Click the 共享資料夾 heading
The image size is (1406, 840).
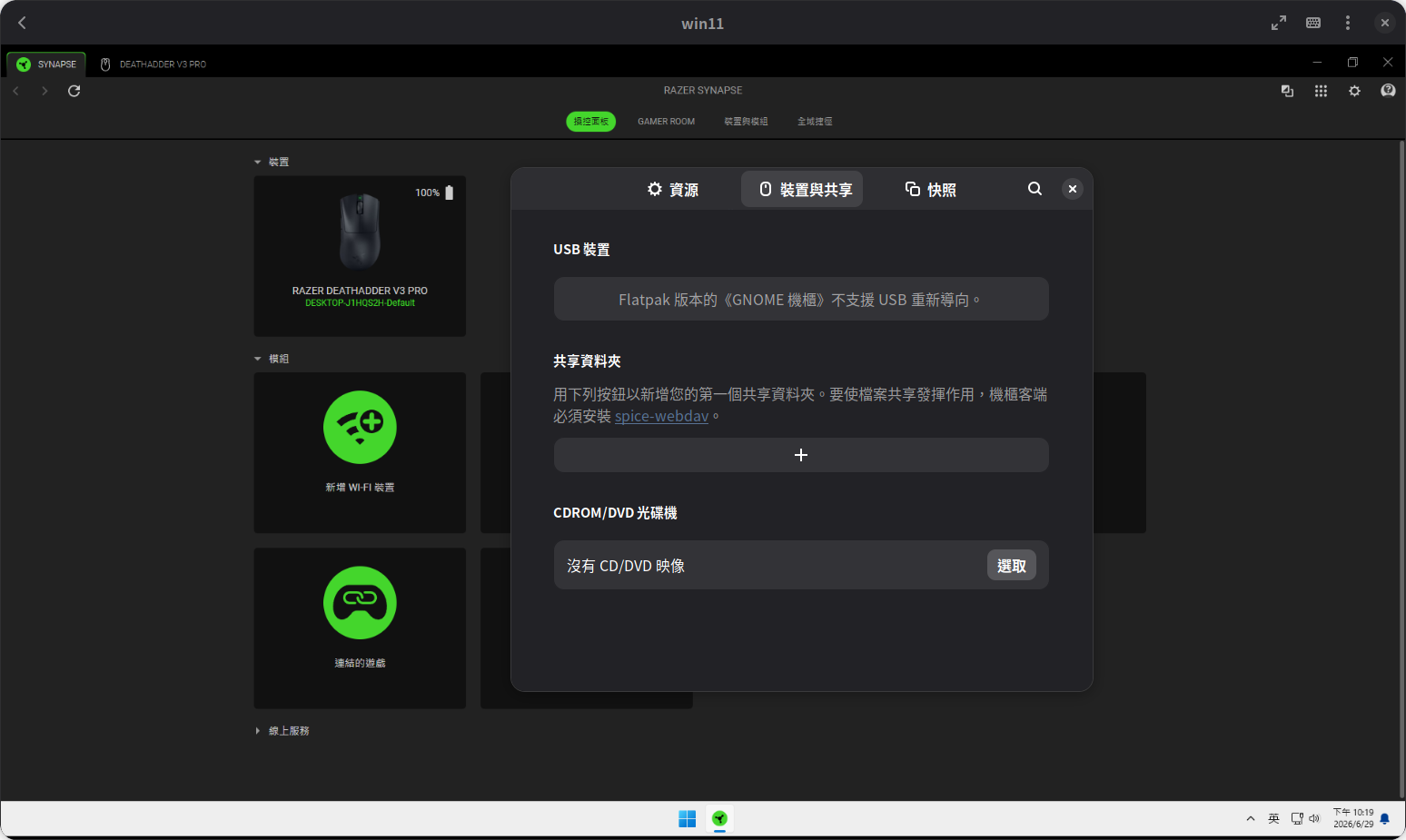coord(587,361)
